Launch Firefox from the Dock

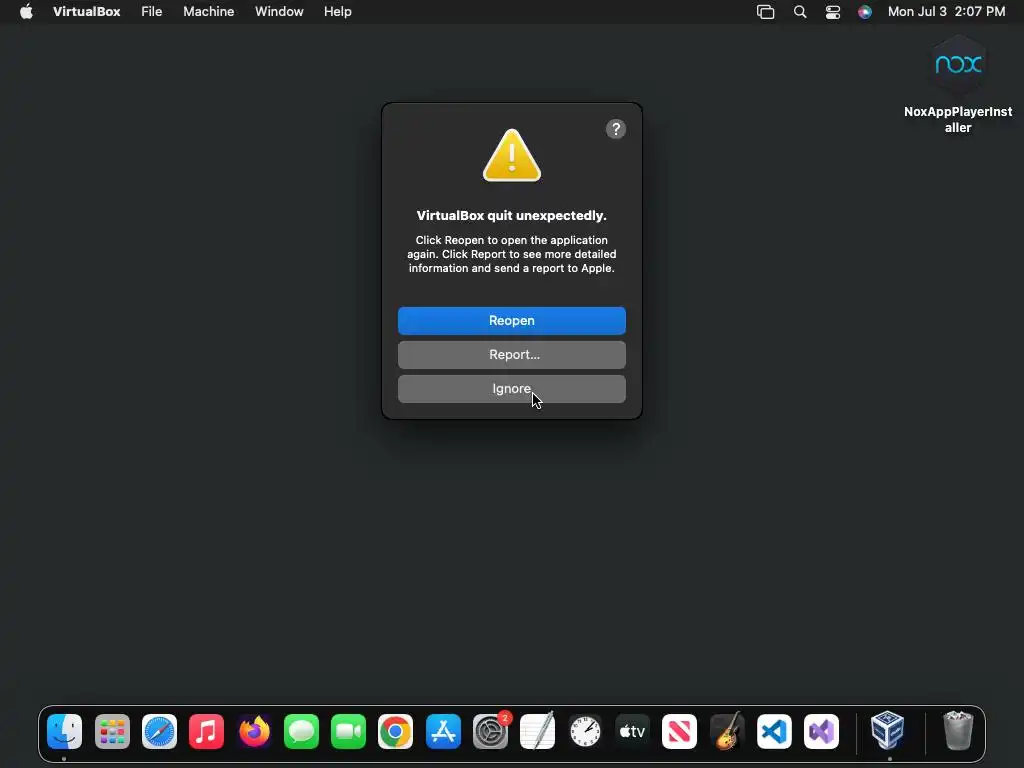click(254, 731)
